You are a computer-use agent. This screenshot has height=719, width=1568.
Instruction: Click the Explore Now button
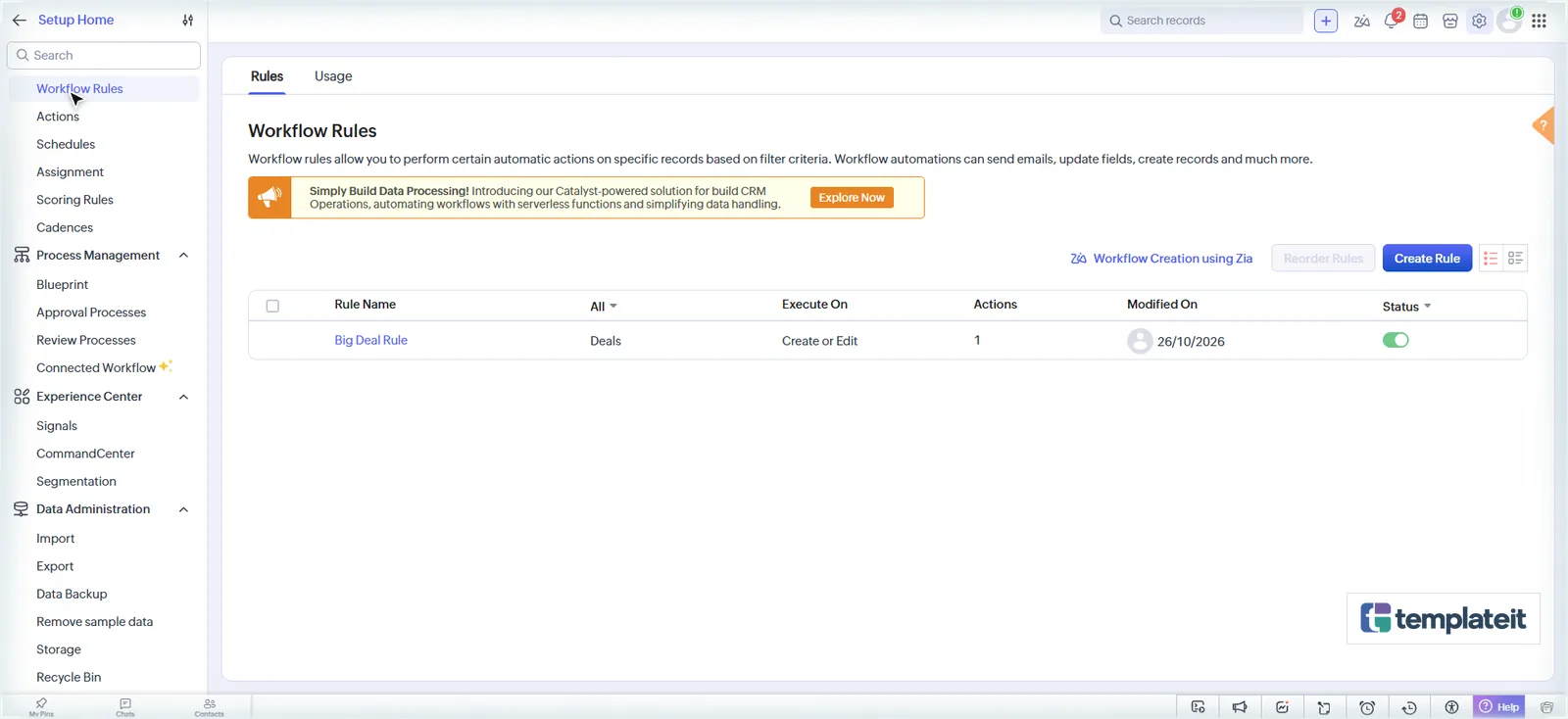[x=852, y=197]
